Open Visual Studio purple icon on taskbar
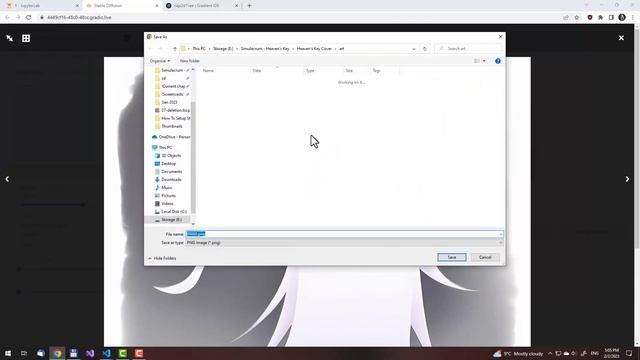Image resolution: width=640 pixels, height=360 pixels. [90, 353]
